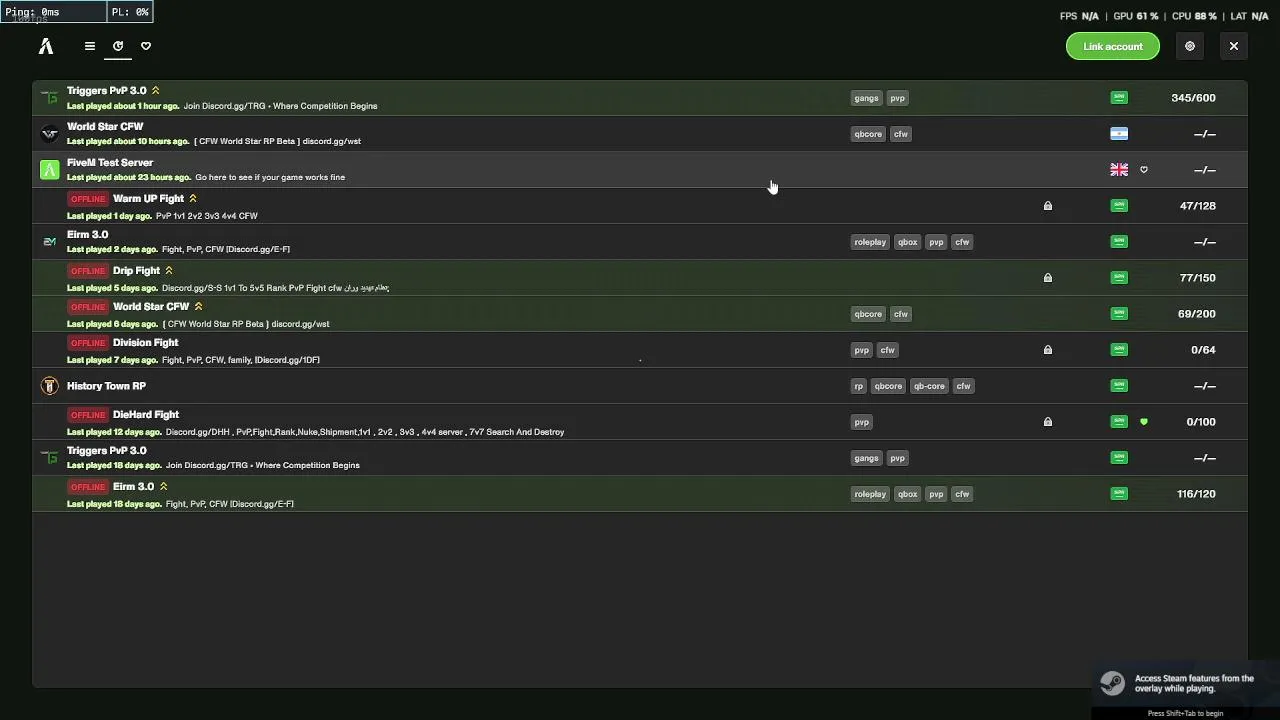The image size is (1280, 720).
Task: Click gangs tag on Triggers PvP 18-days row
Action: coord(866,458)
